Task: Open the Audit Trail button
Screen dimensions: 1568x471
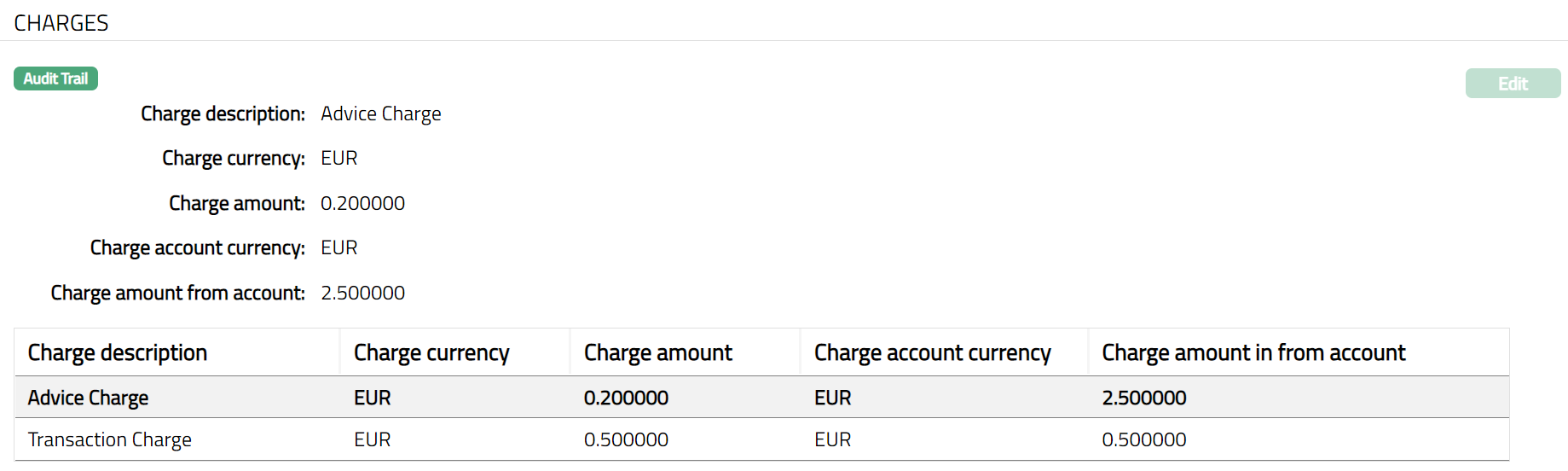Action: pyautogui.click(x=55, y=78)
